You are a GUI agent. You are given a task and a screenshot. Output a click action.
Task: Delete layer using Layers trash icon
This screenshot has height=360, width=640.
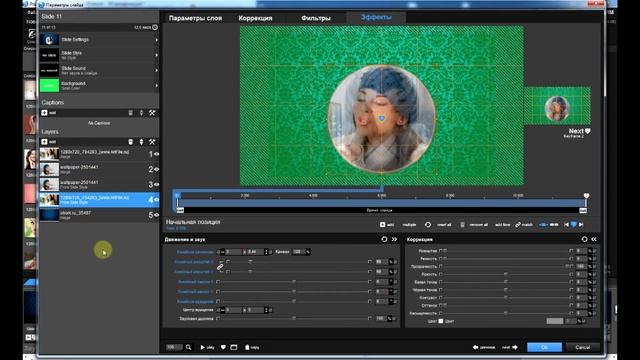(131, 142)
